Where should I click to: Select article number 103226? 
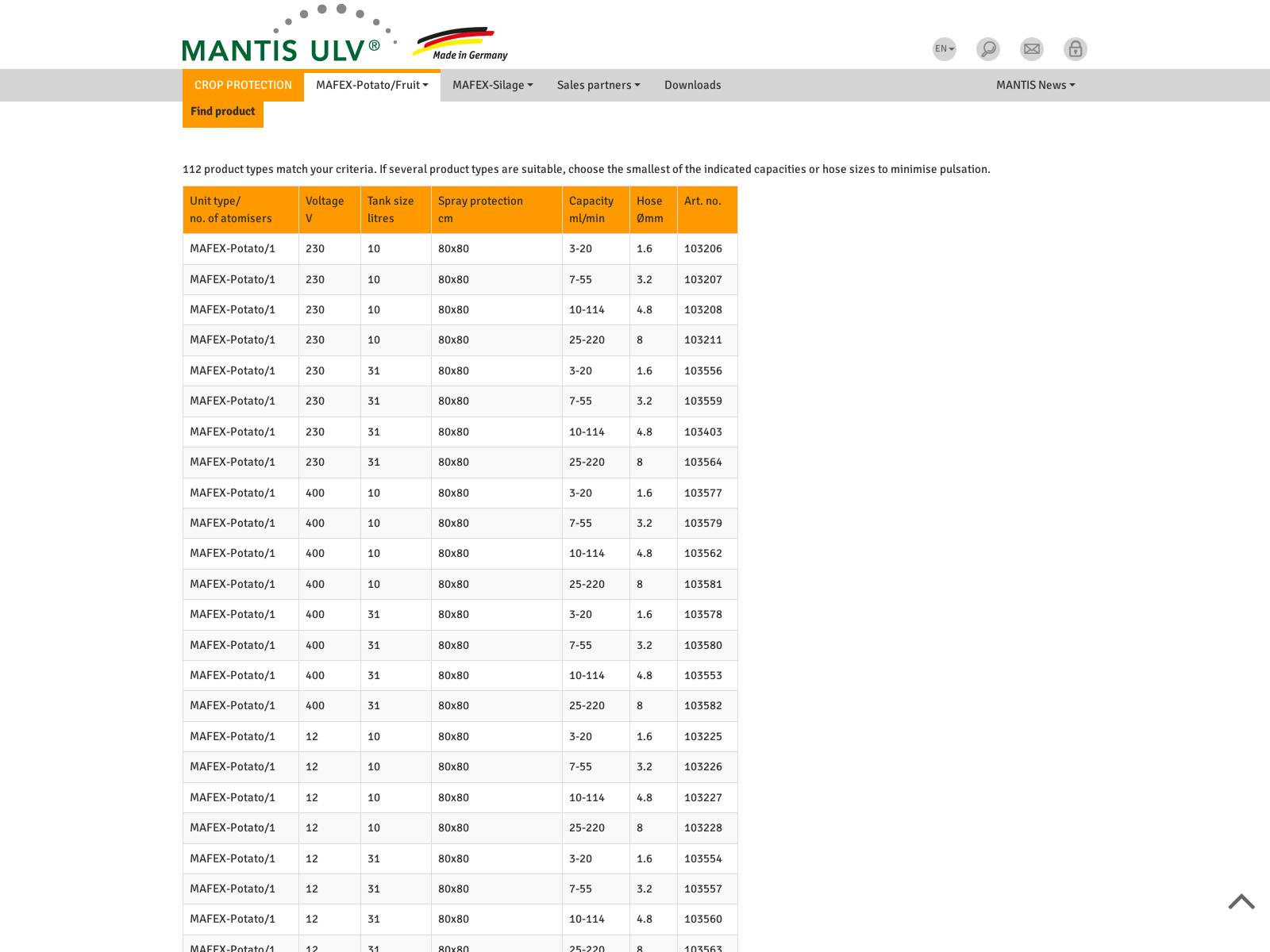(703, 767)
